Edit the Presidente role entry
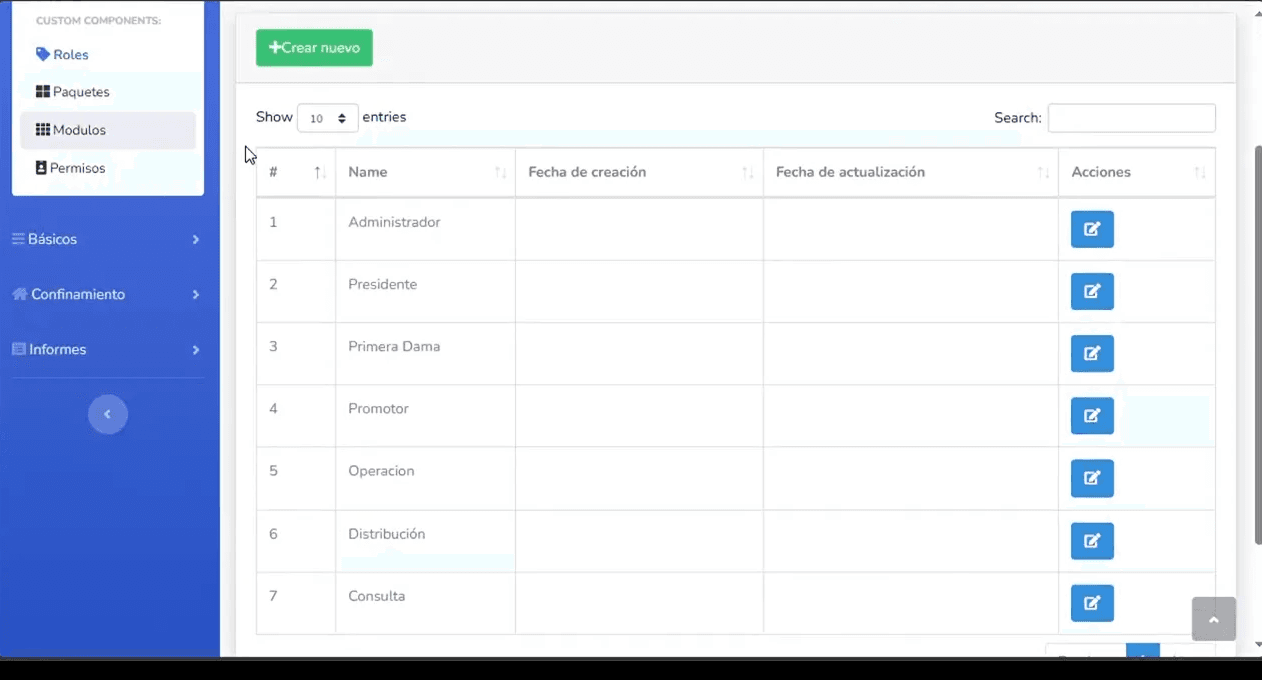 [1091, 291]
